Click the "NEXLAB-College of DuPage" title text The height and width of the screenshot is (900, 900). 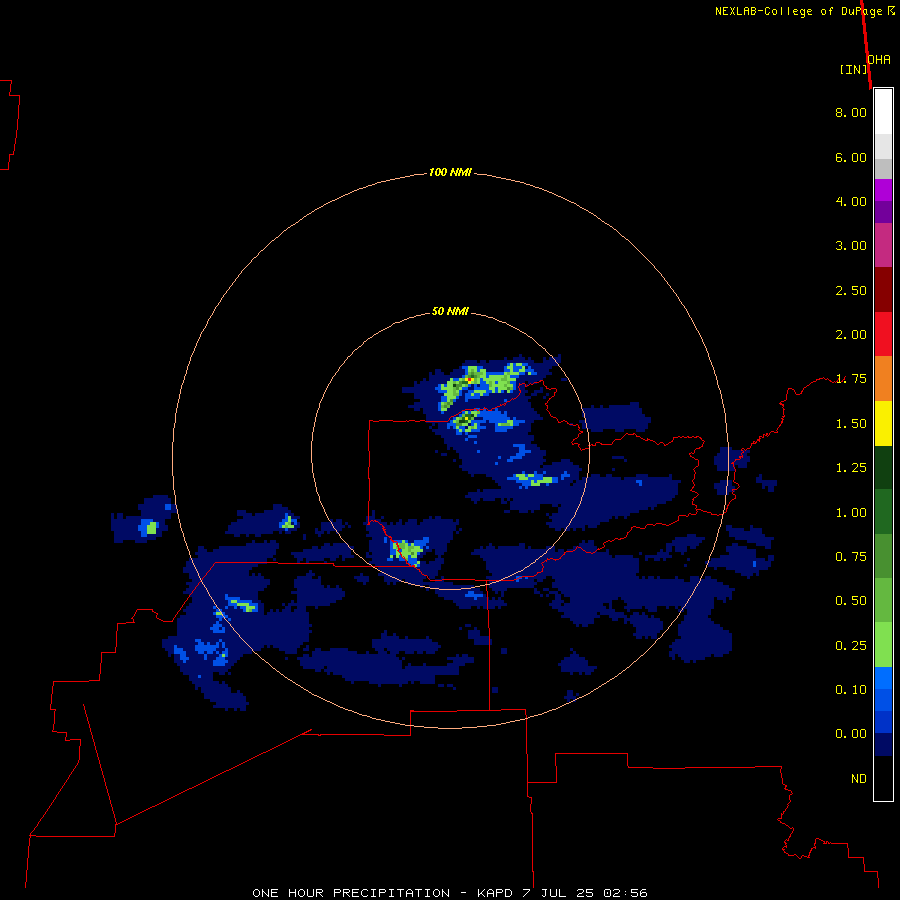click(800, 11)
